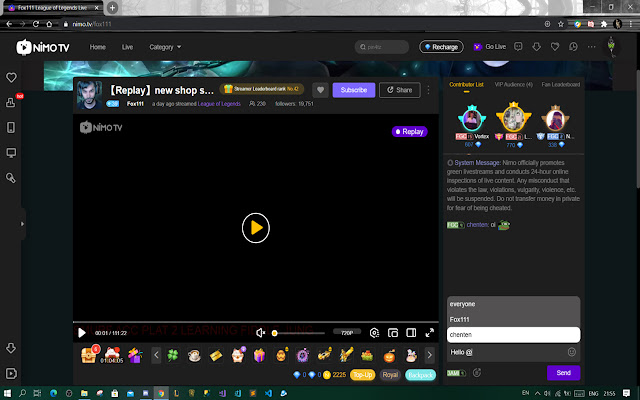Viewport: 640px width, 400px height.
Task: Click the Streamer Leaderboard rank badge
Action: (x=262, y=89)
